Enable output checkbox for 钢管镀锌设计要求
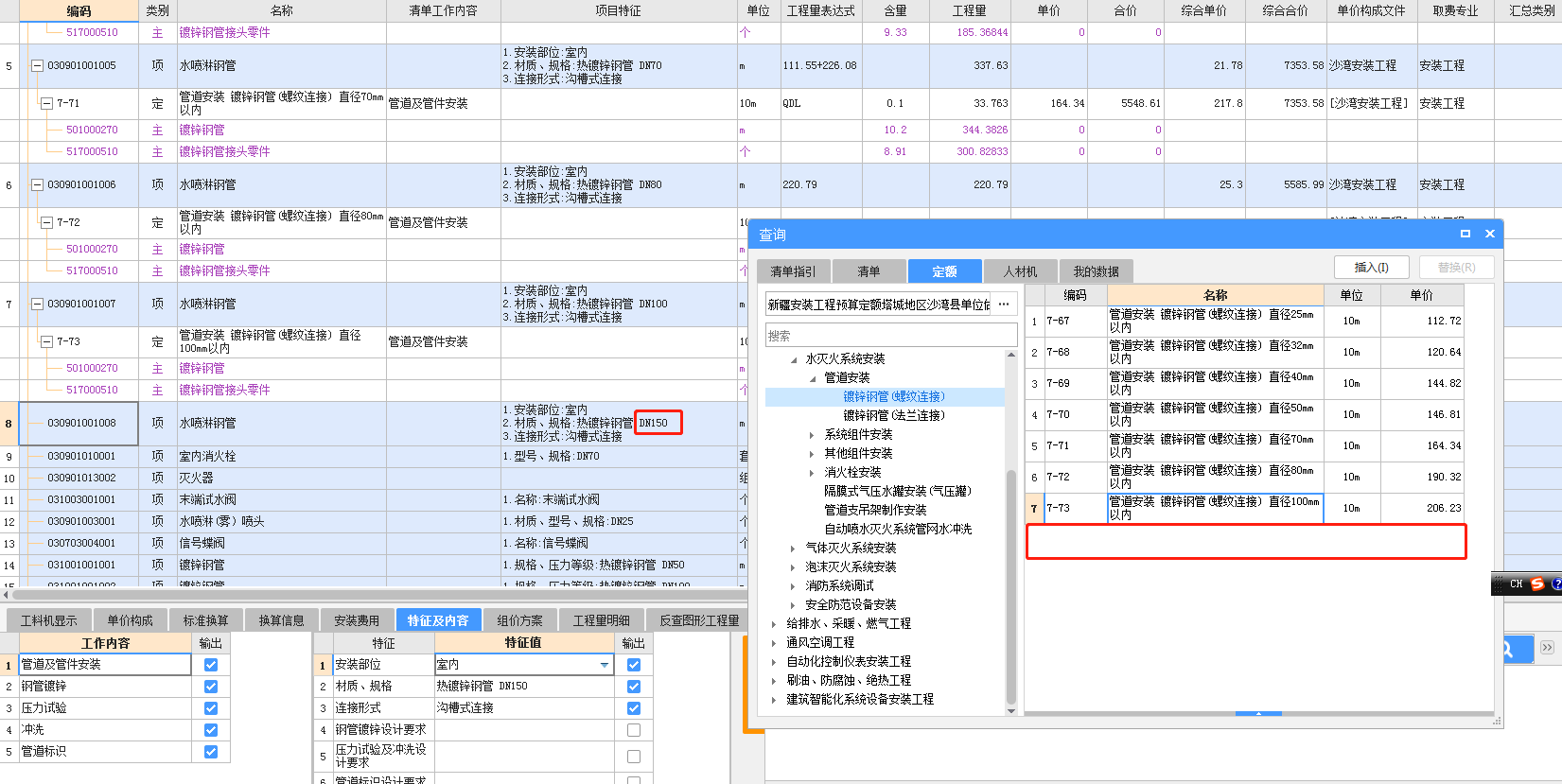Viewport: 1562px width, 784px height. click(634, 730)
